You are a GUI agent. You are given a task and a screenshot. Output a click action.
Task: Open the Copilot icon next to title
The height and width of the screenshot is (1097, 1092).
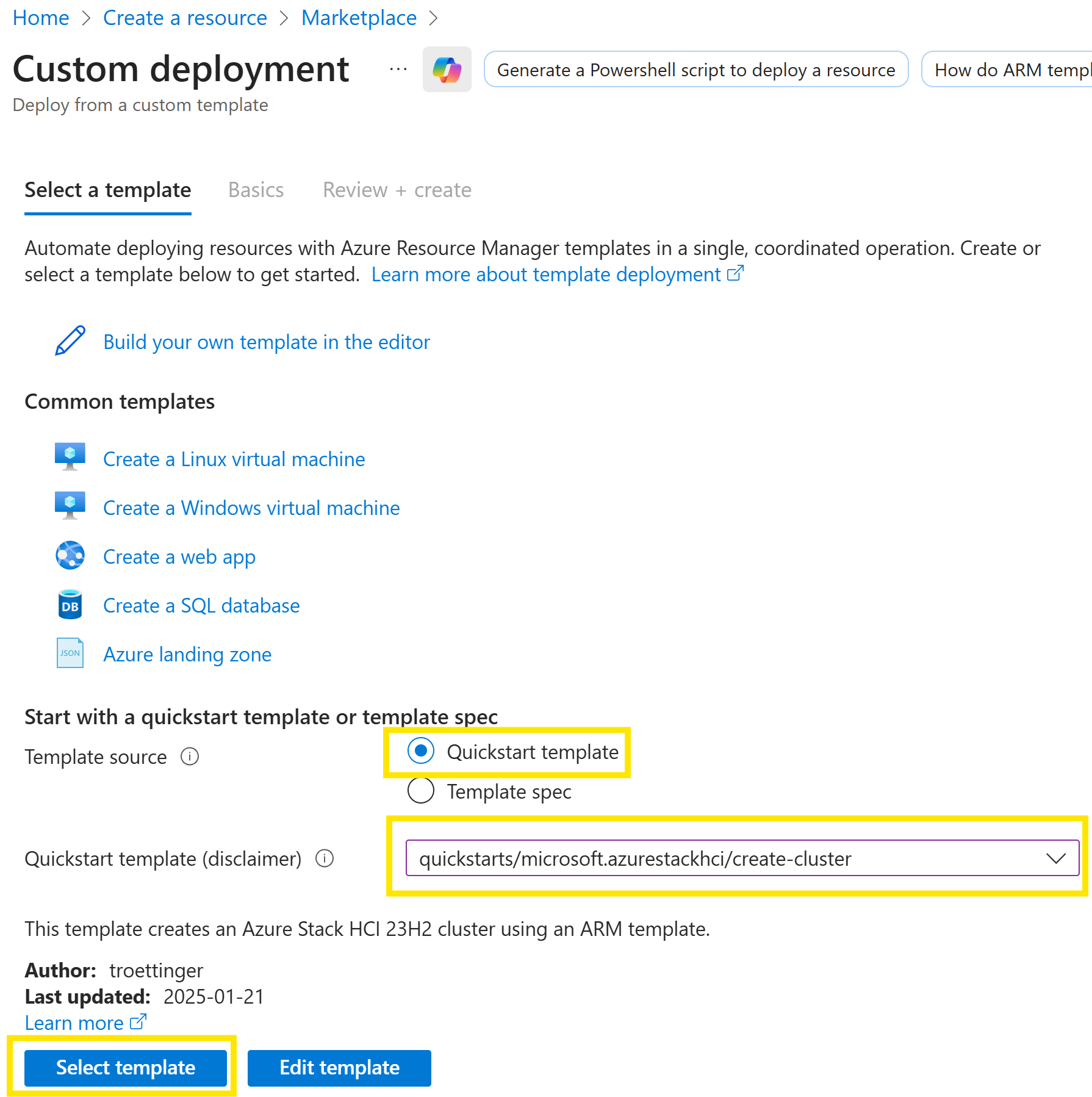coord(447,70)
